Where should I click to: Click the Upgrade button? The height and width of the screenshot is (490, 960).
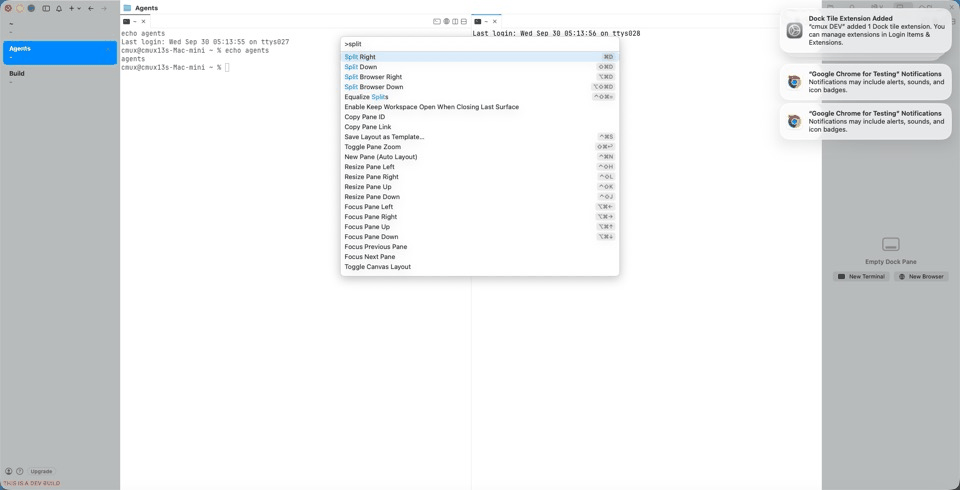(41, 472)
